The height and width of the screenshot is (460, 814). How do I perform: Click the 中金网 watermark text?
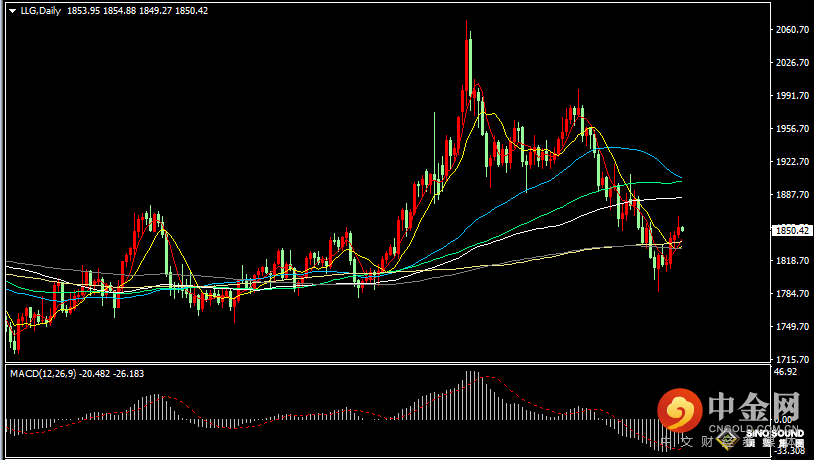point(754,407)
